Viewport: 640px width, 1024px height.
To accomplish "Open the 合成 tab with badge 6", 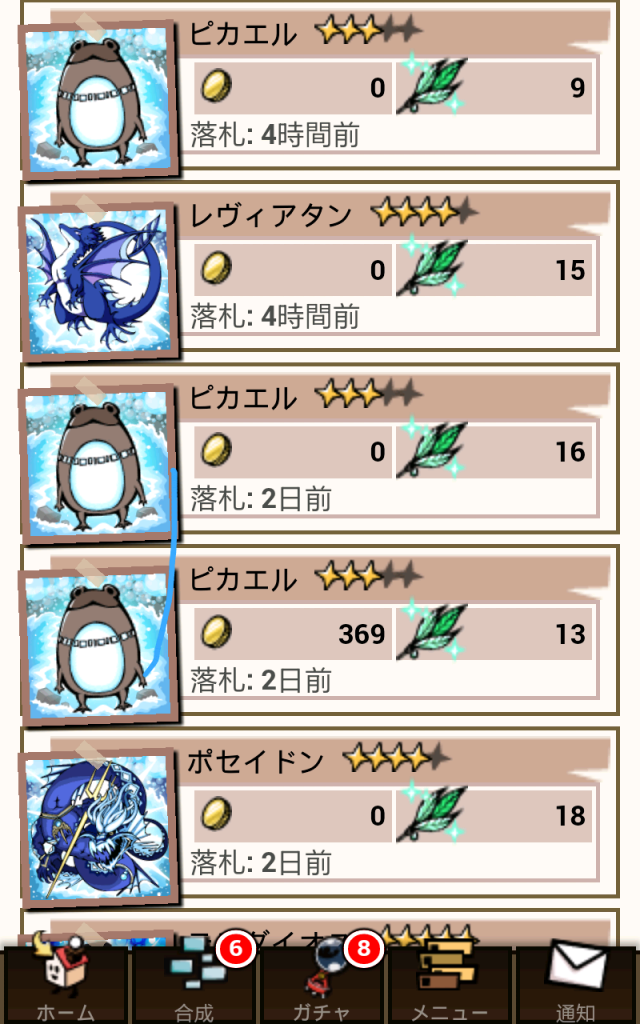I will pyautogui.click(x=194, y=985).
